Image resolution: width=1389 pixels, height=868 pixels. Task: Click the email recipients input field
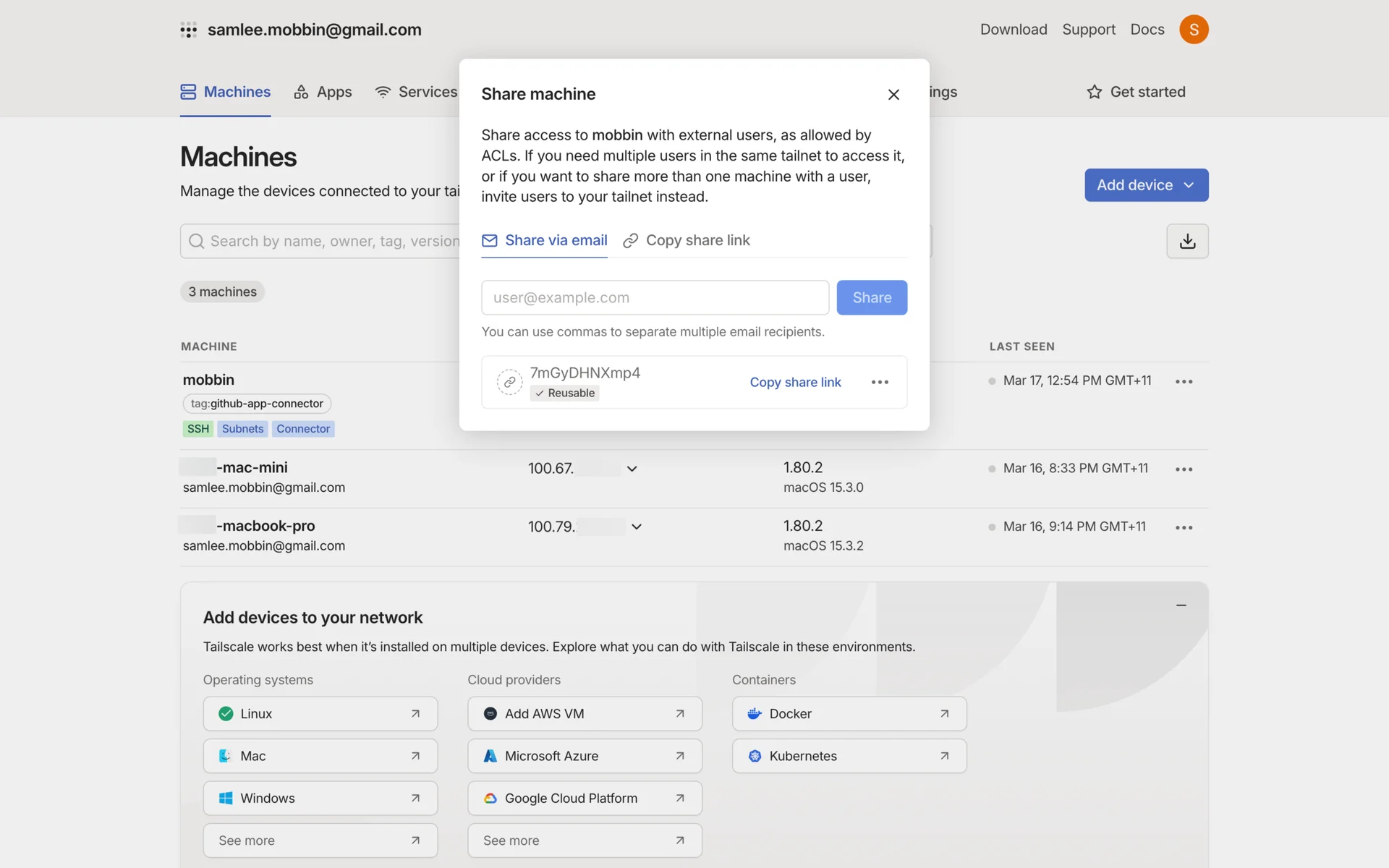(x=655, y=297)
